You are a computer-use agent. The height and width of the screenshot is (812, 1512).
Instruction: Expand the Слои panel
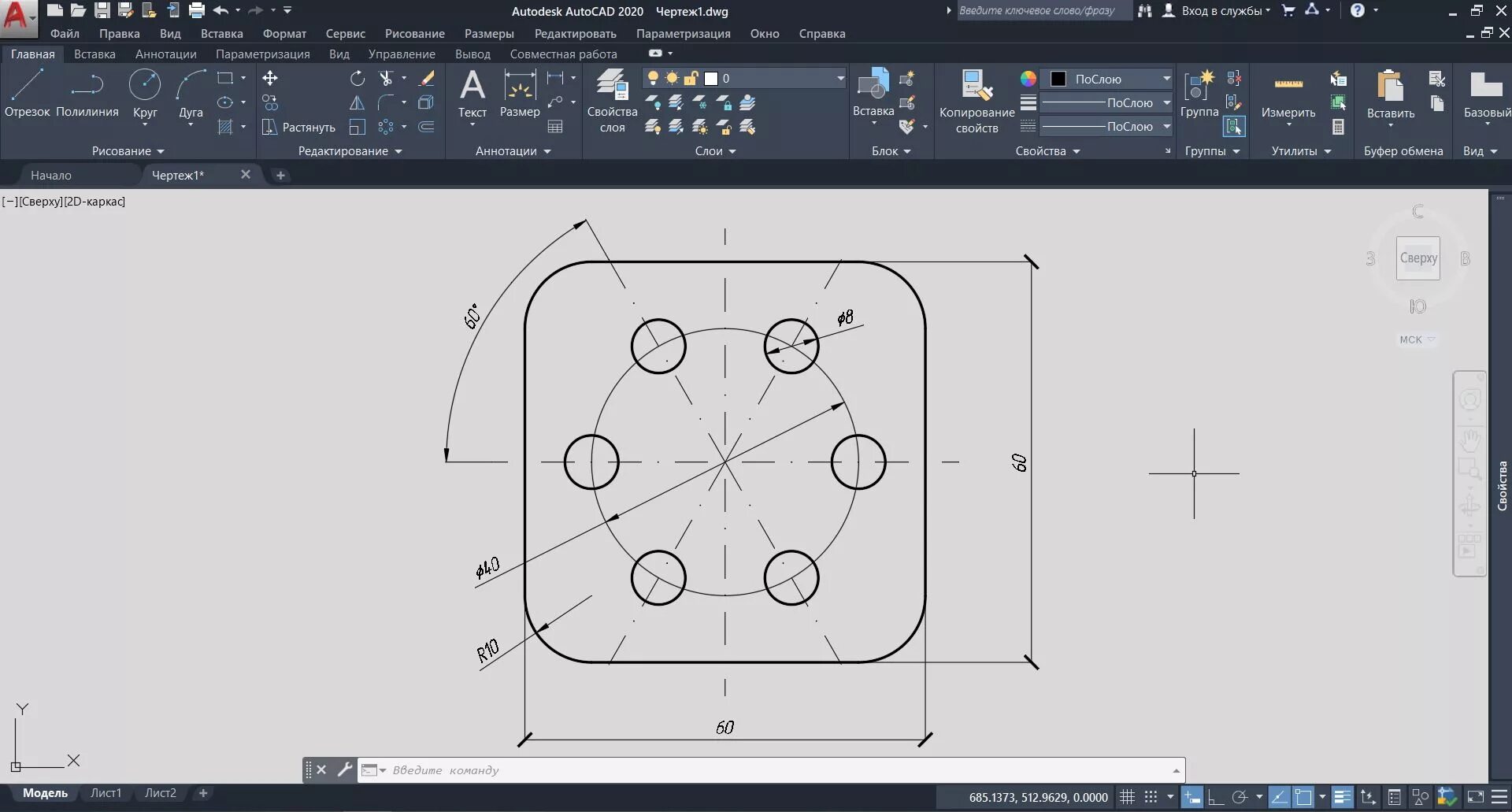tap(715, 150)
